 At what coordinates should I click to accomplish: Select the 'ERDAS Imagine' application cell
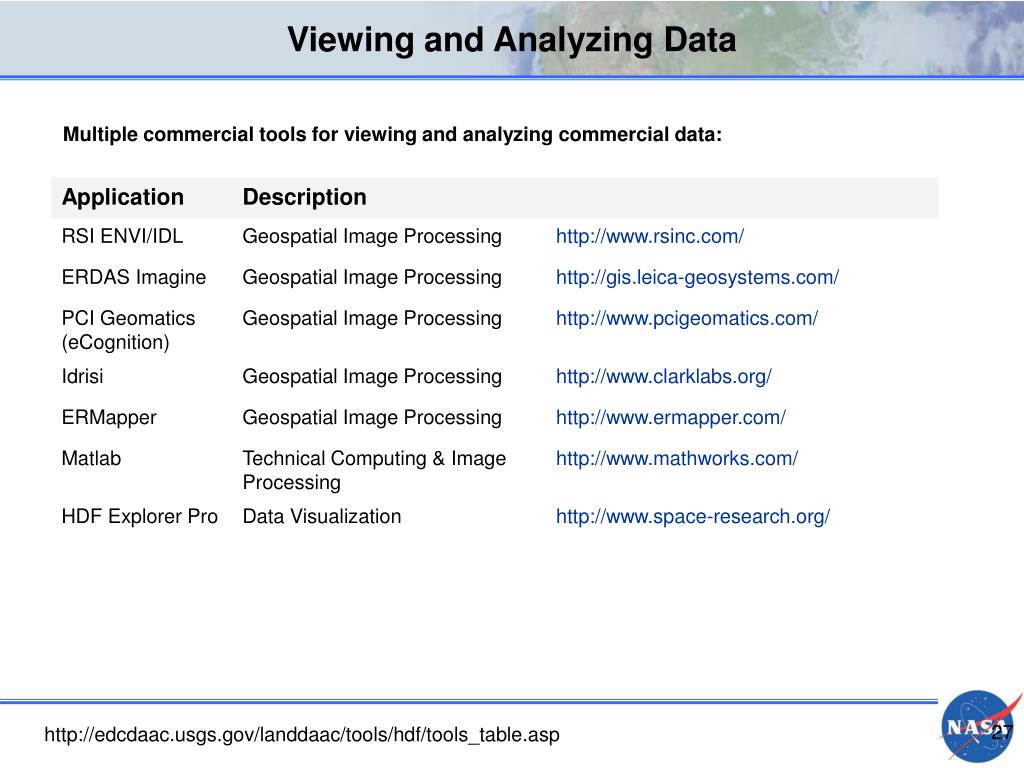[134, 278]
